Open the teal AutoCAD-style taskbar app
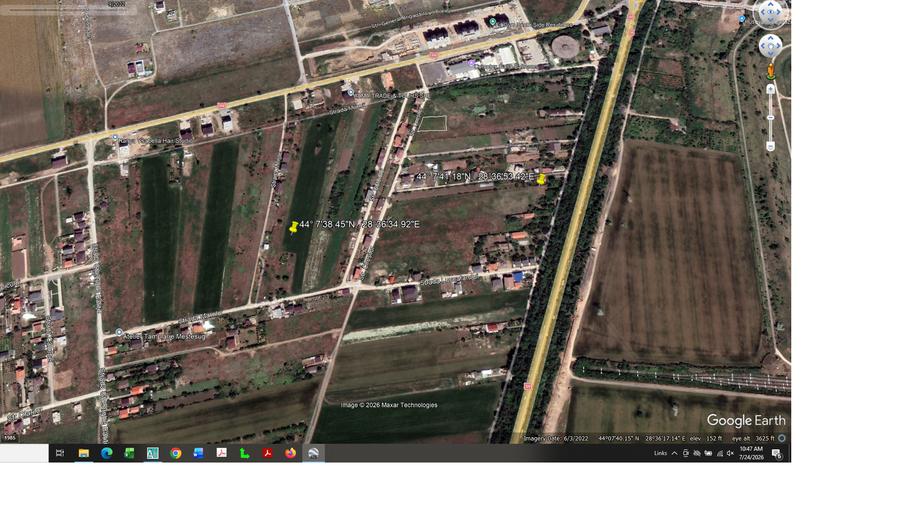 (152, 453)
